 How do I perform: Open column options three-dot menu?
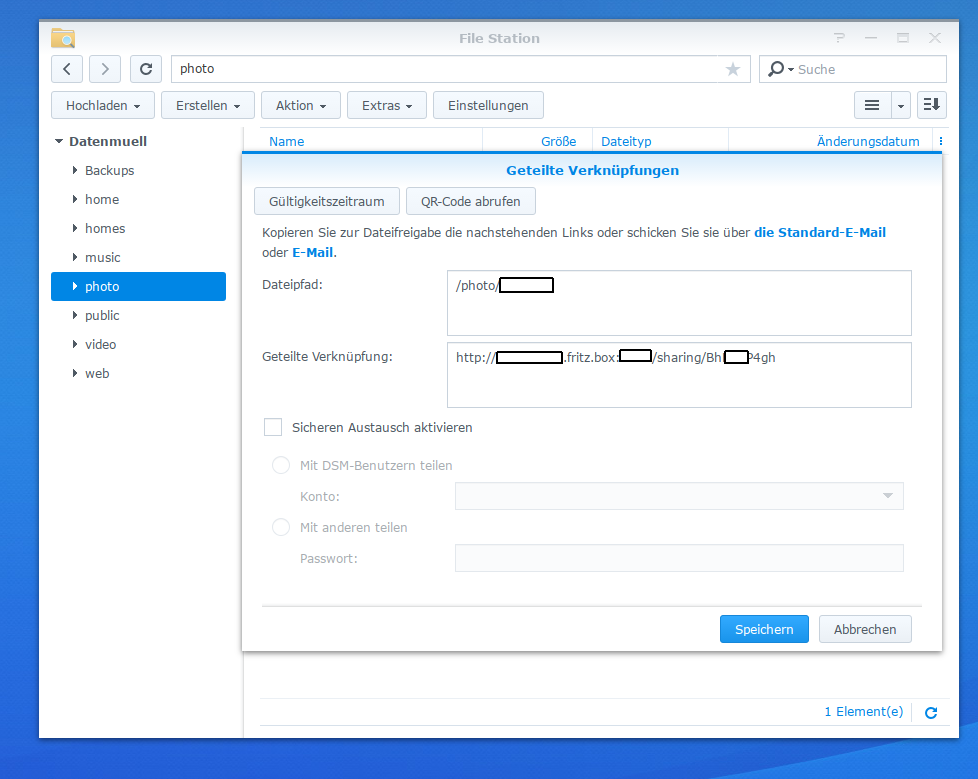(x=941, y=142)
